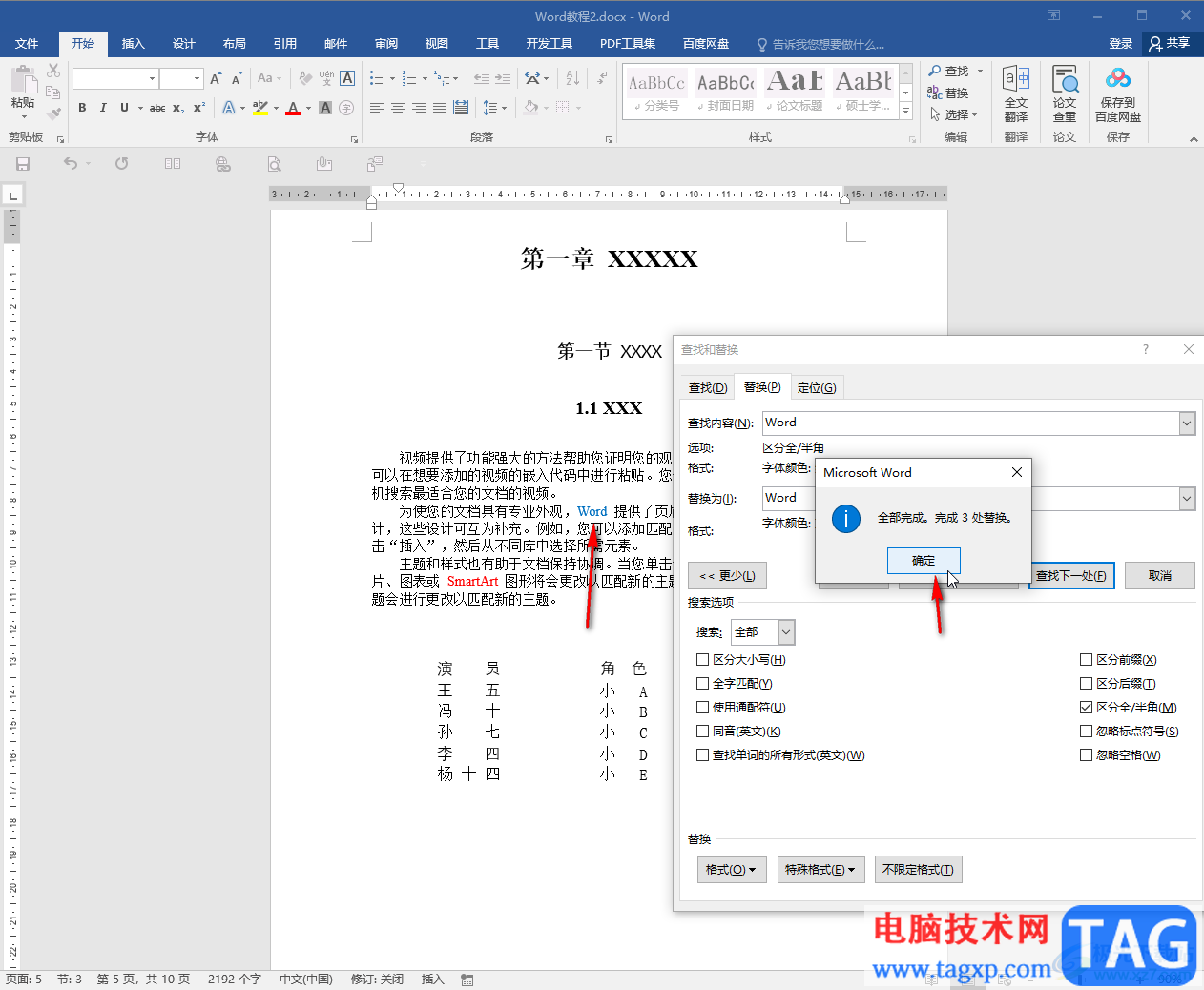Switch to the 定位(G) dialog tab
Image resolution: width=1204 pixels, height=990 pixels.
pos(816,387)
